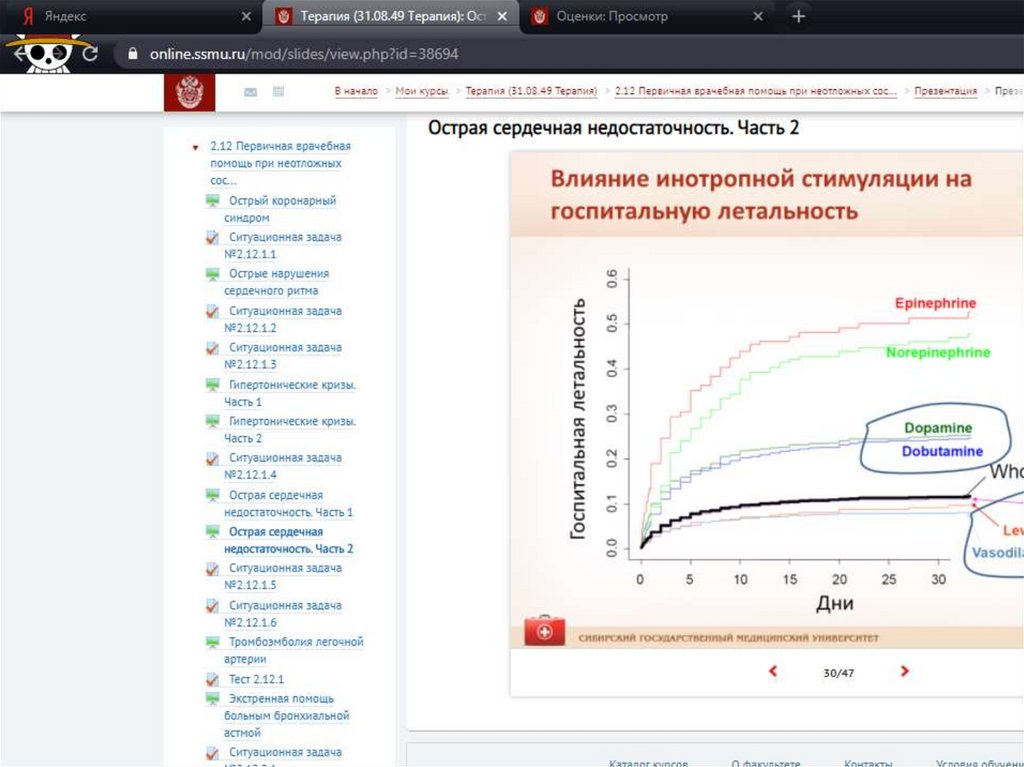The image size is (1024, 767).
Task: View site security lock icon
Action: pyautogui.click(x=133, y=54)
